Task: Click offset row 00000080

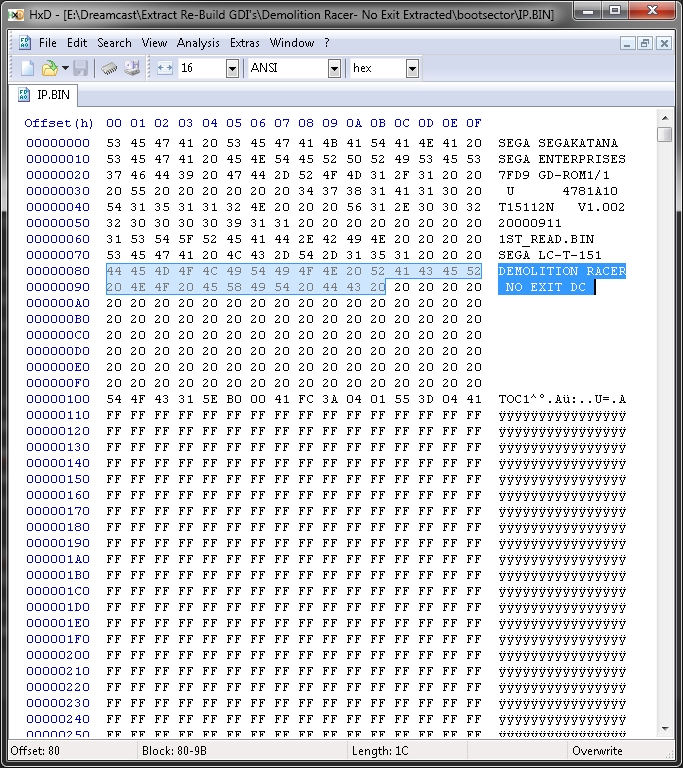Action: tap(58, 271)
